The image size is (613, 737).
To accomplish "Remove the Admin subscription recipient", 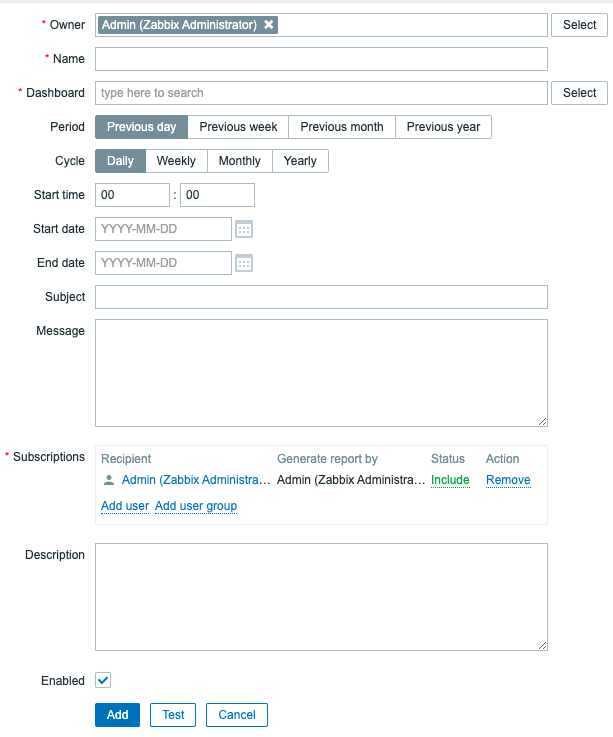I will pos(508,480).
